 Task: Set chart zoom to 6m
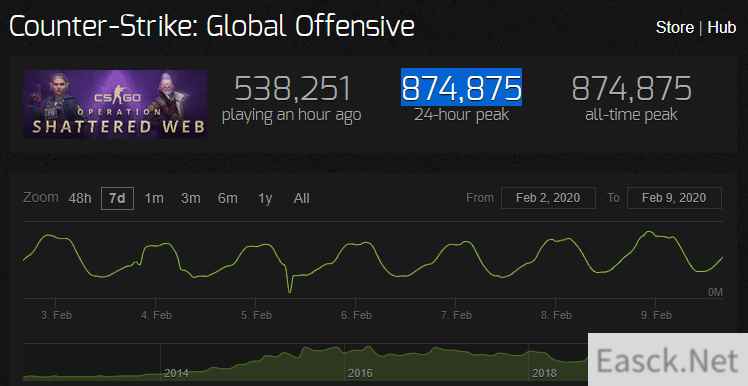click(x=228, y=198)
